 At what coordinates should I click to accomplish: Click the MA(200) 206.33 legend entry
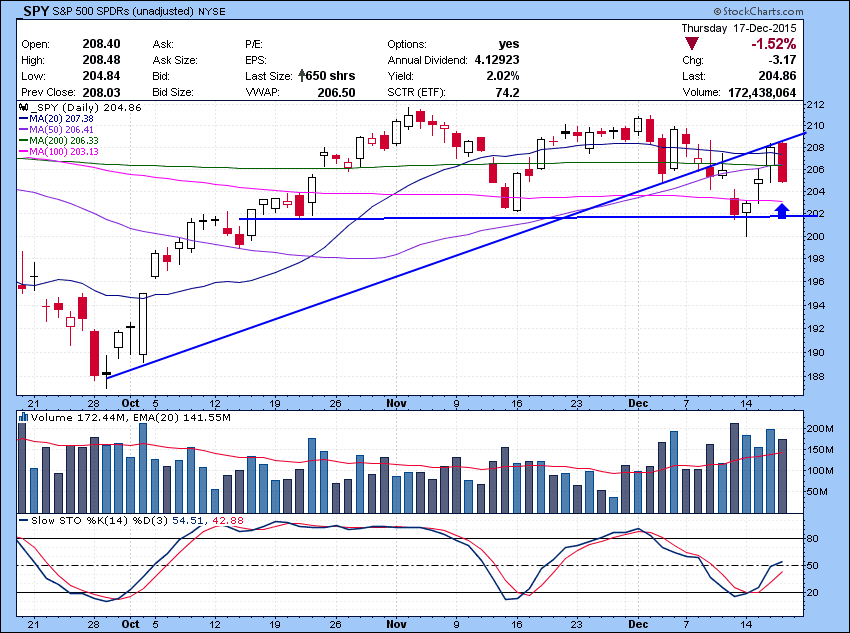[59, 140]
